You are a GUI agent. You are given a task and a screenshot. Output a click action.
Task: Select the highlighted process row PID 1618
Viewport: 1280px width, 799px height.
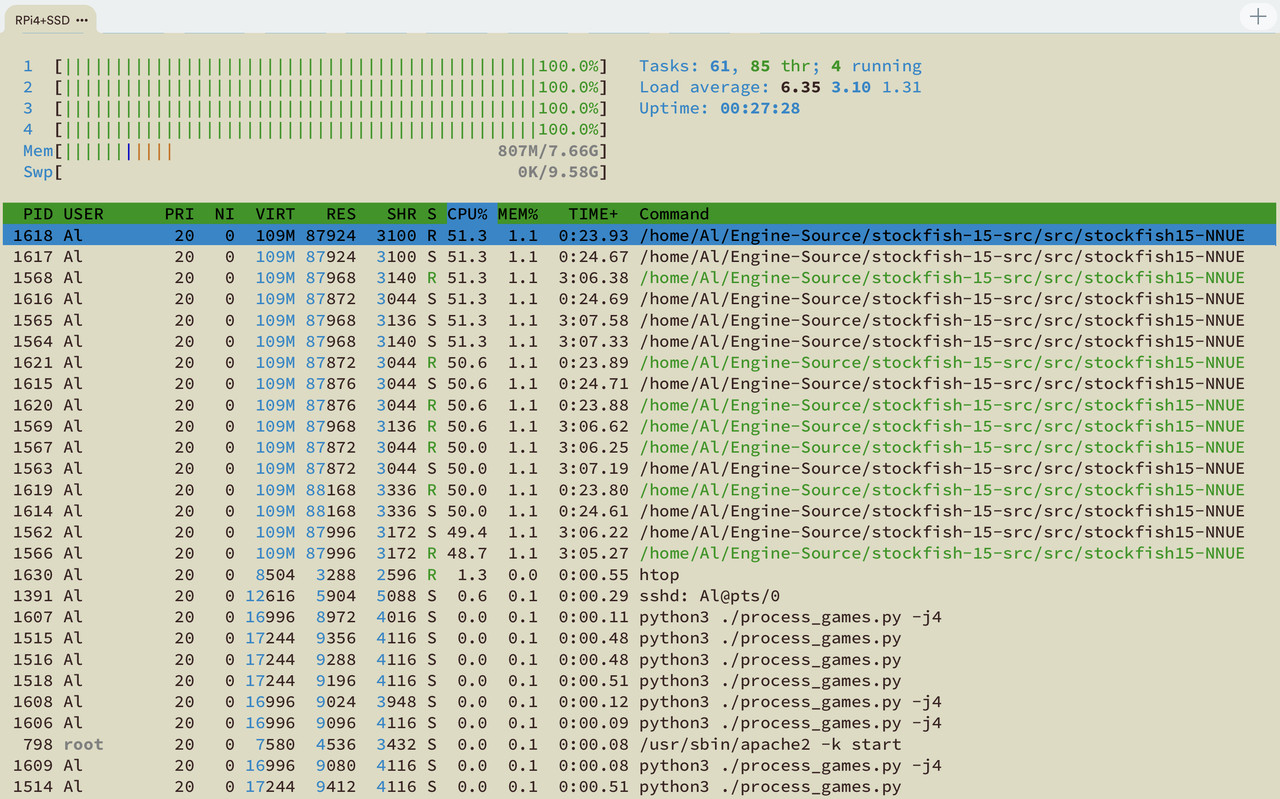click(x=640, y=235)
